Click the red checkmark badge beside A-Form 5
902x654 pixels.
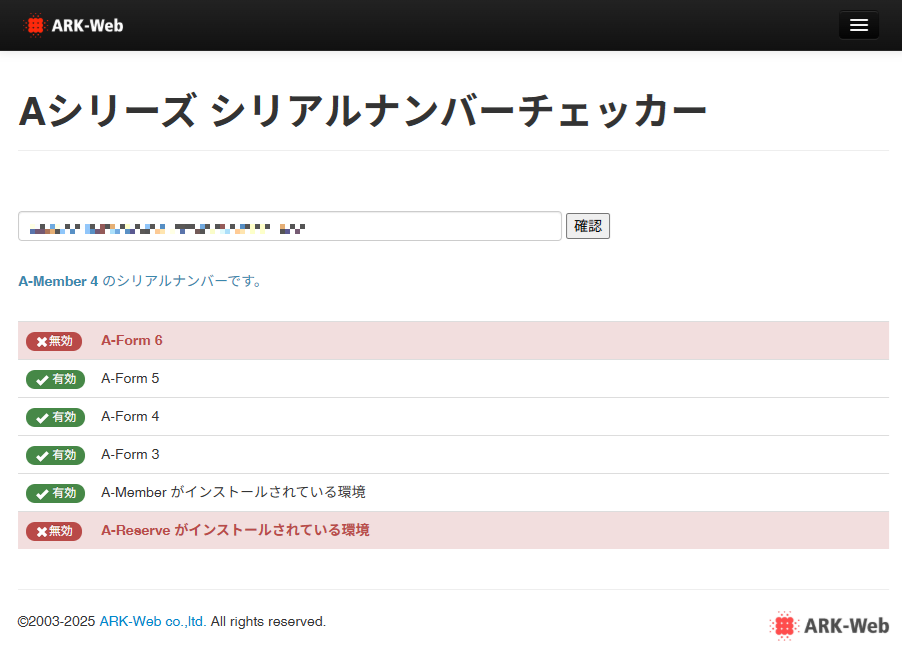(x=40, y=379)
